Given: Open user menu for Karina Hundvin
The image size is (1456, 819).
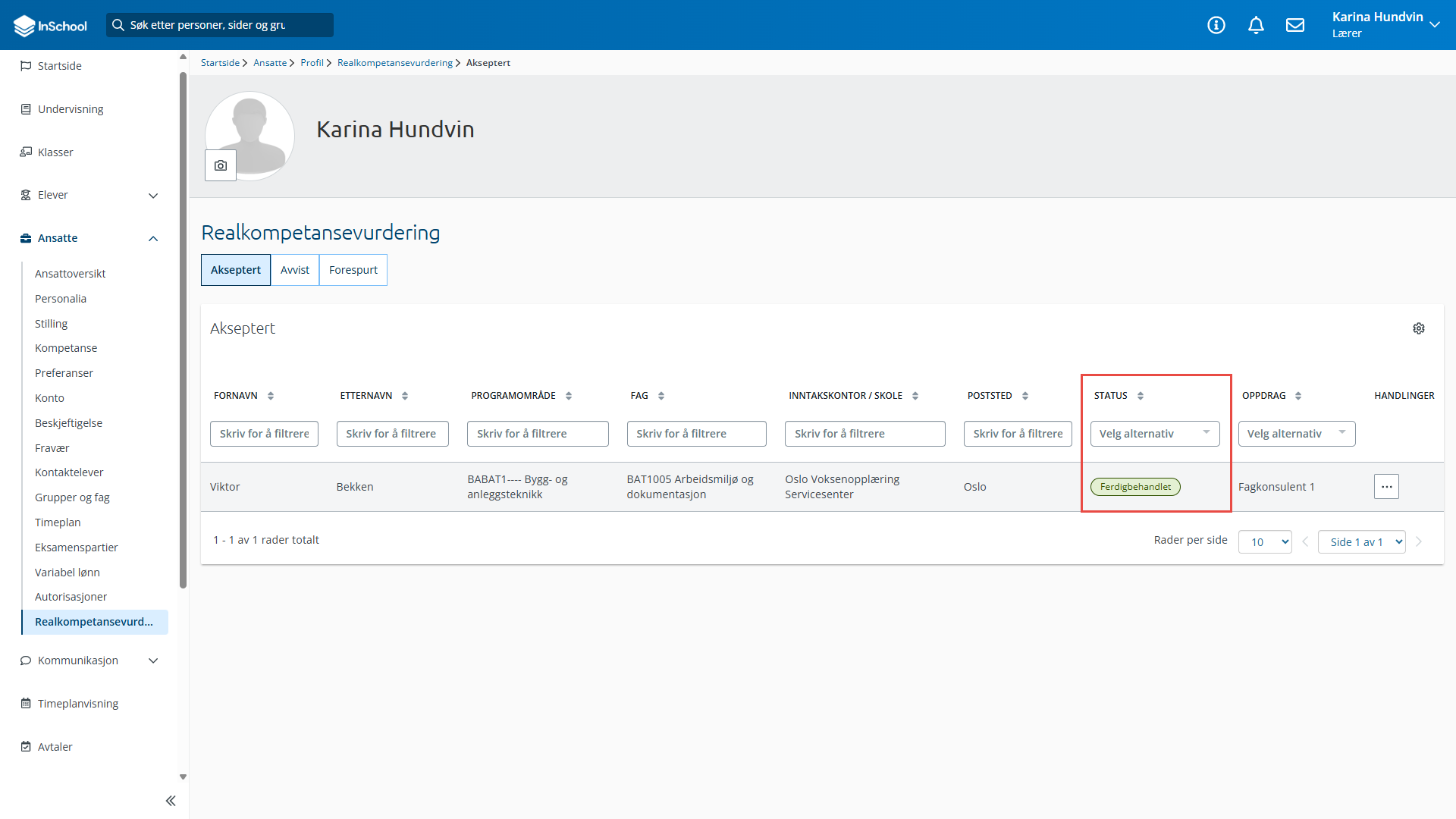Looking at the screenshot, I should pyautogui.click(x=1385, y=25).
